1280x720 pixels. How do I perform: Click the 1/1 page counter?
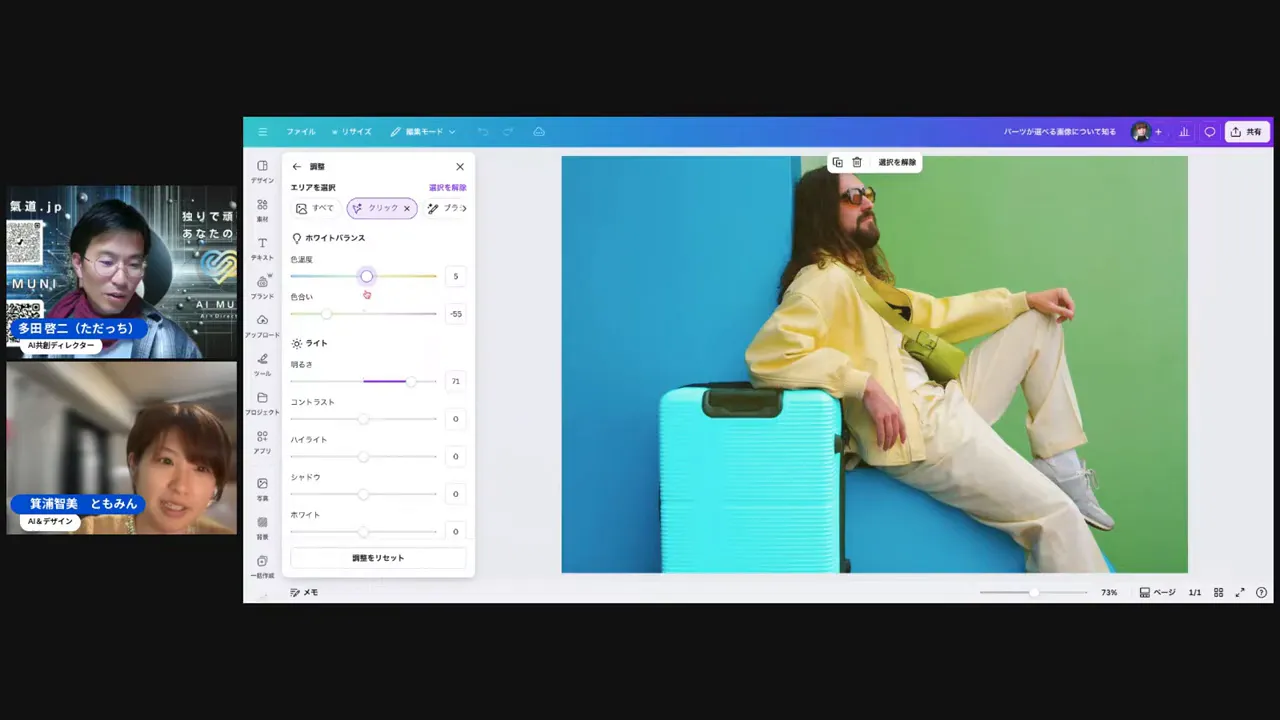[1195, 593]
